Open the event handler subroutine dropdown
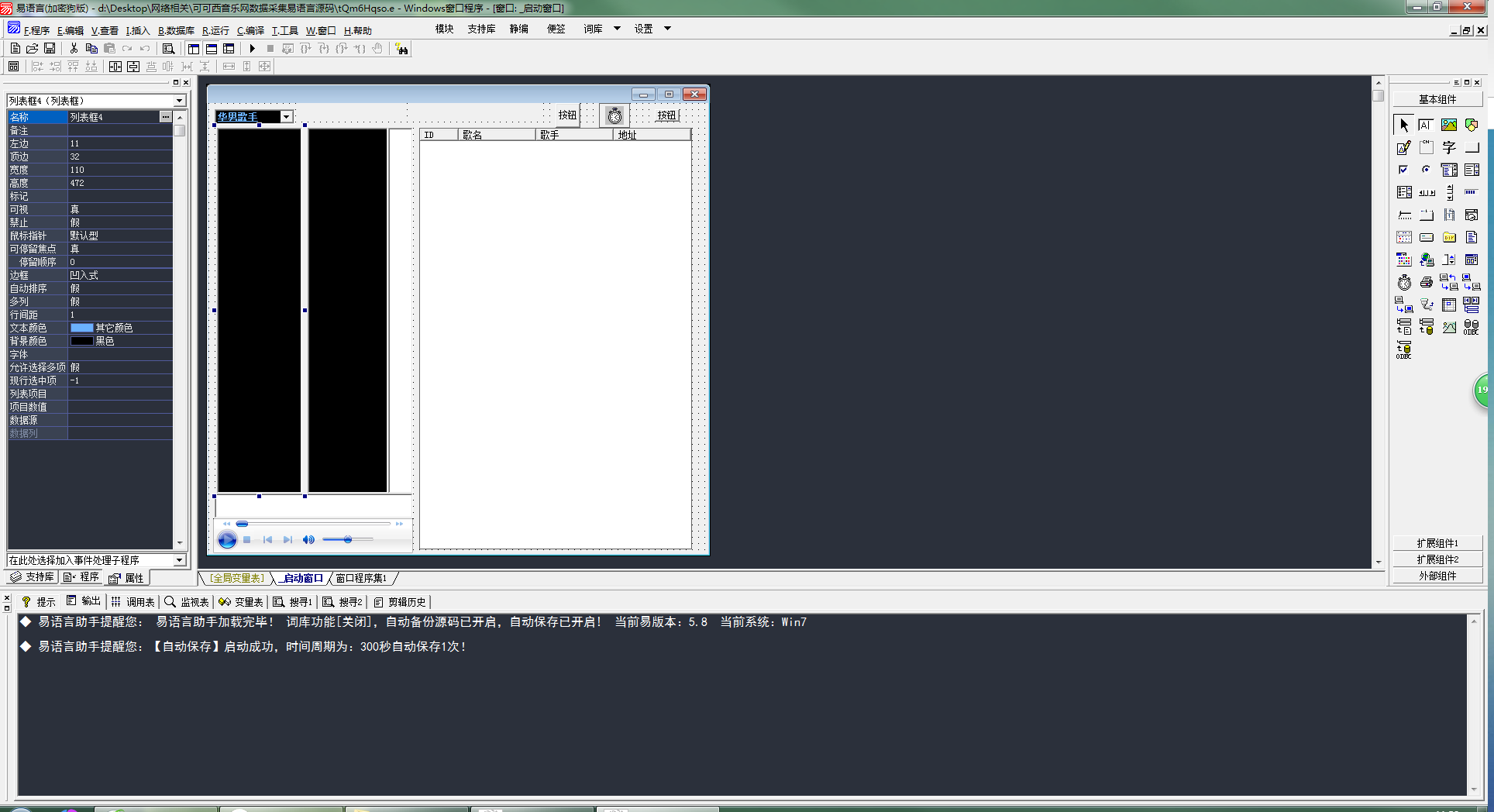Image resolution: width=1494 pixels, height=812 pixels. tap(179, 559)
